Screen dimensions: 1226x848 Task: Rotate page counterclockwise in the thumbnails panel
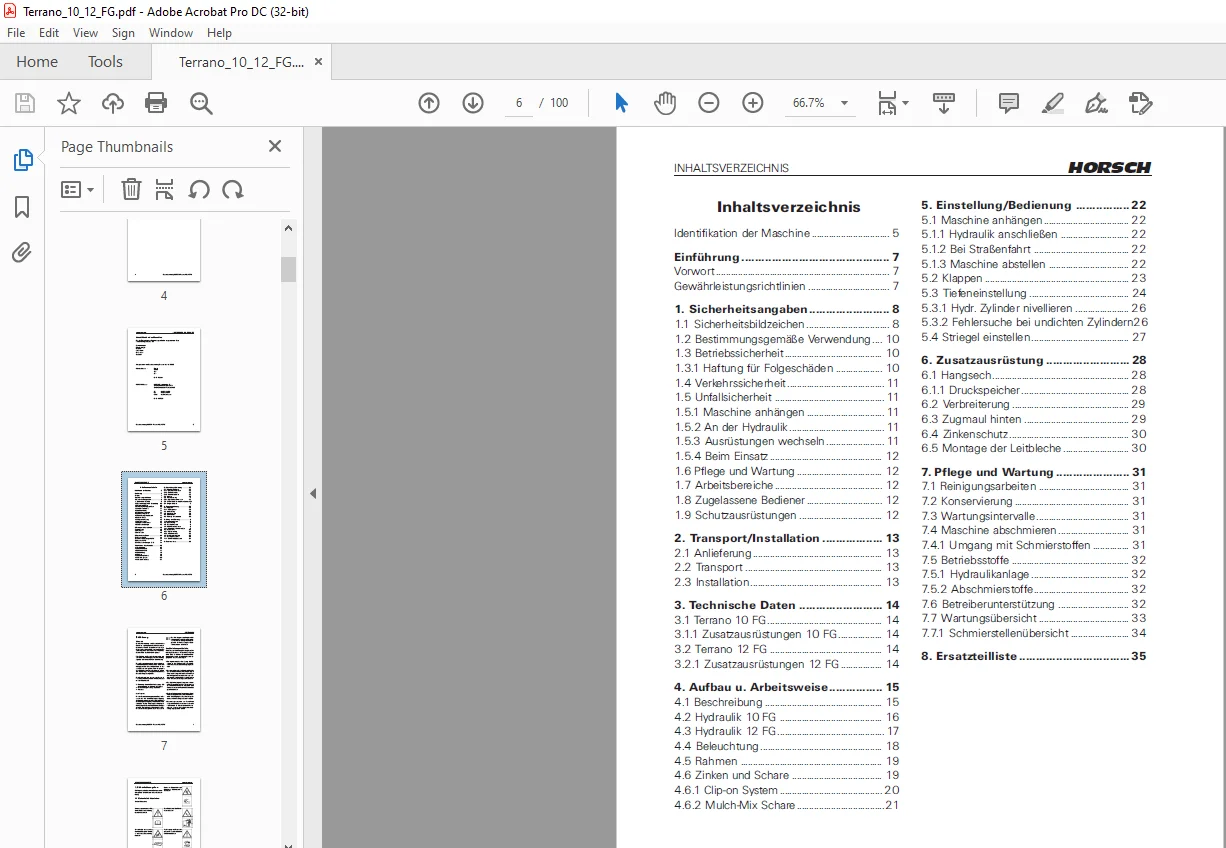[199, 189]
